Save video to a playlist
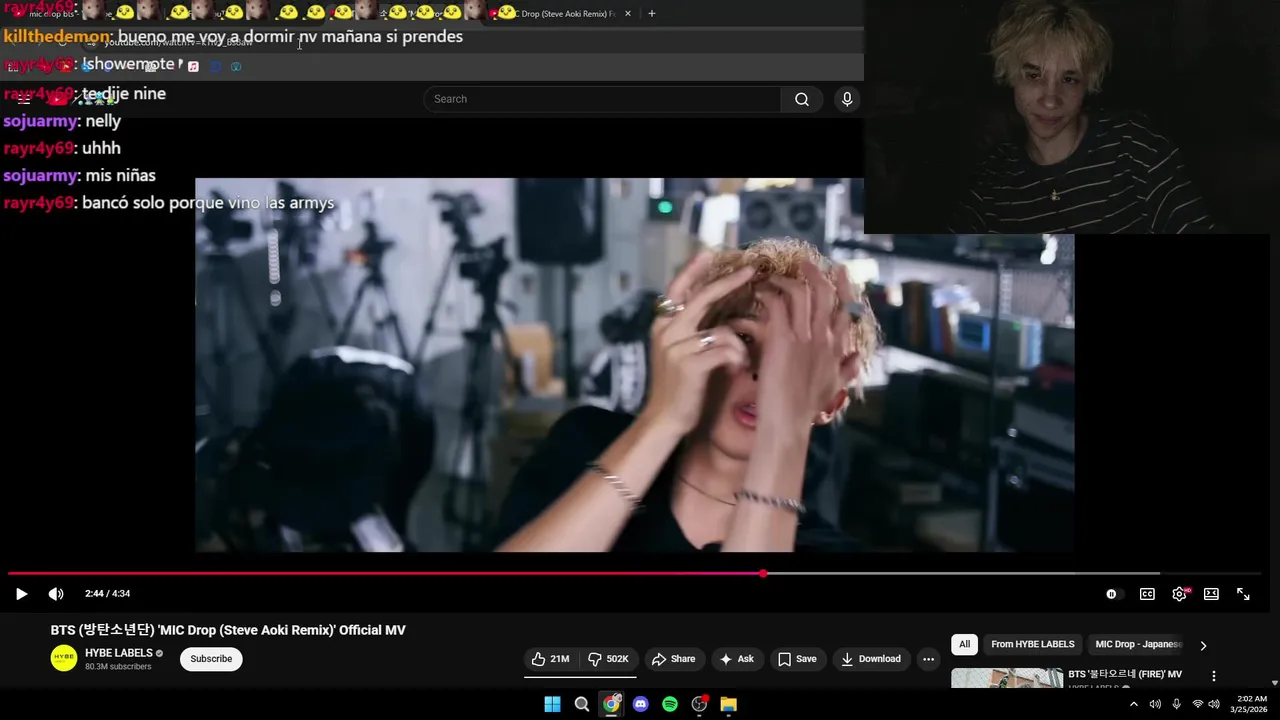 (797, 659)
